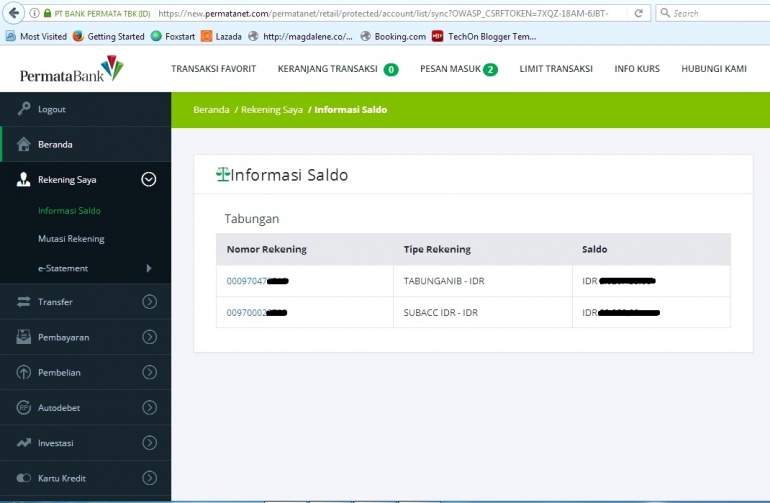Open Info Kurs menu
770x503 pixels.
click(637, 69)
